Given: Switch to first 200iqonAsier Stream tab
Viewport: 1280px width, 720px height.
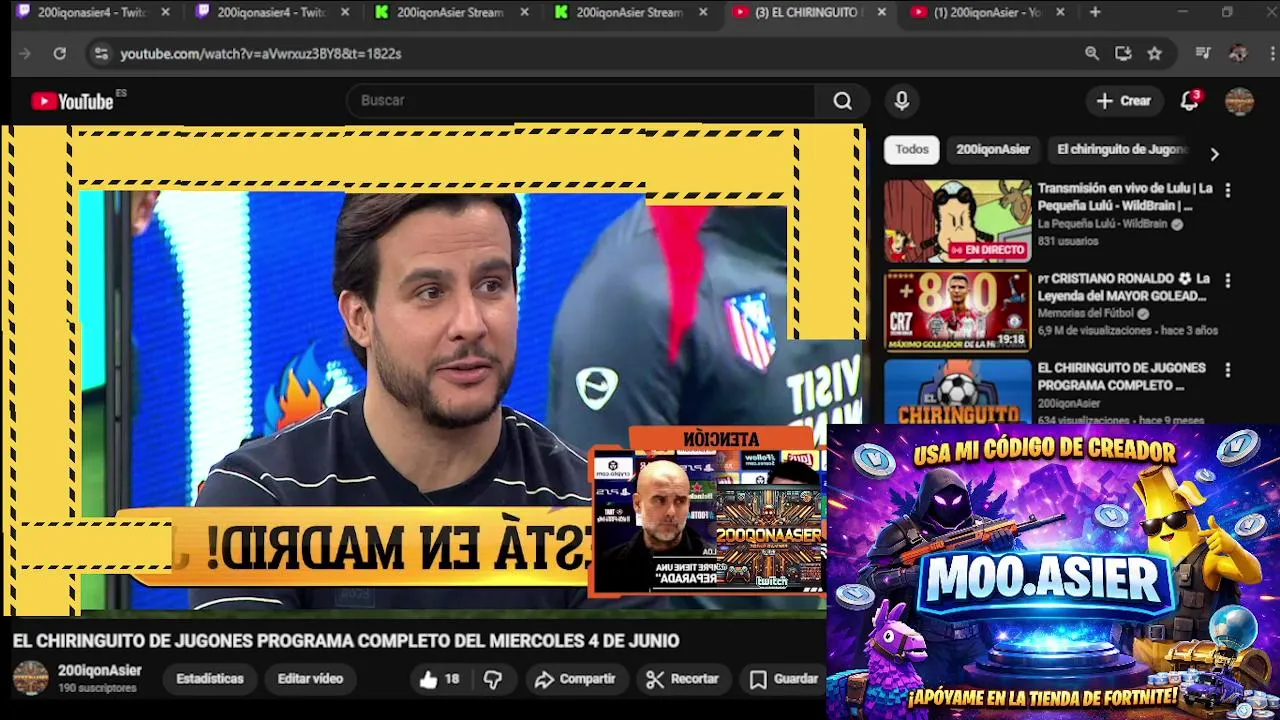Looking at the screenshot, I should click(452, 12).
